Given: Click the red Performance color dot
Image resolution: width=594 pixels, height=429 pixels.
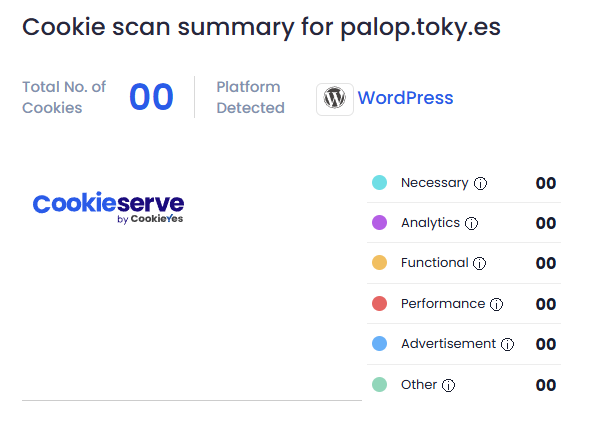Looking at the screenshot, I should tap(379, 304).
